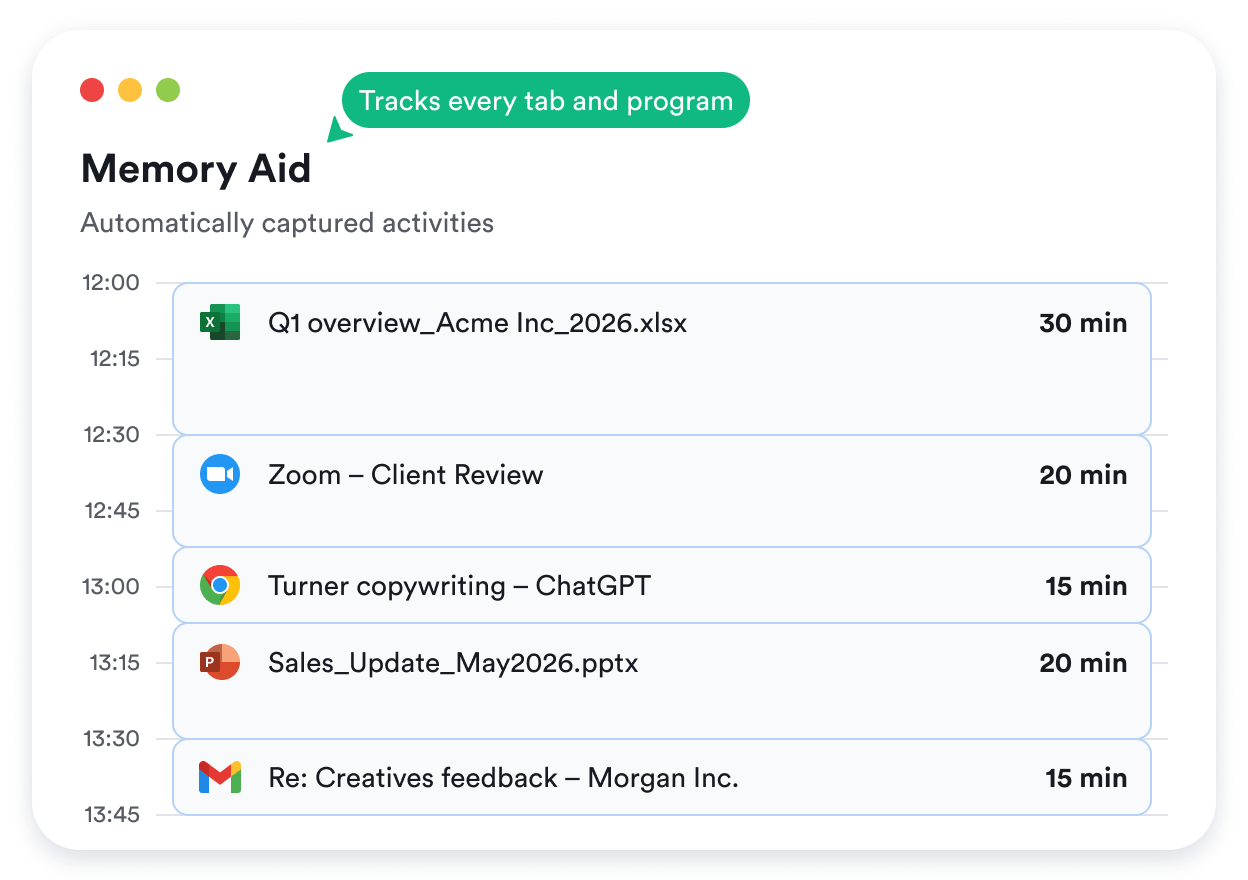Click the 12:45 time label
1248x880 pixels.
point(112,510)
